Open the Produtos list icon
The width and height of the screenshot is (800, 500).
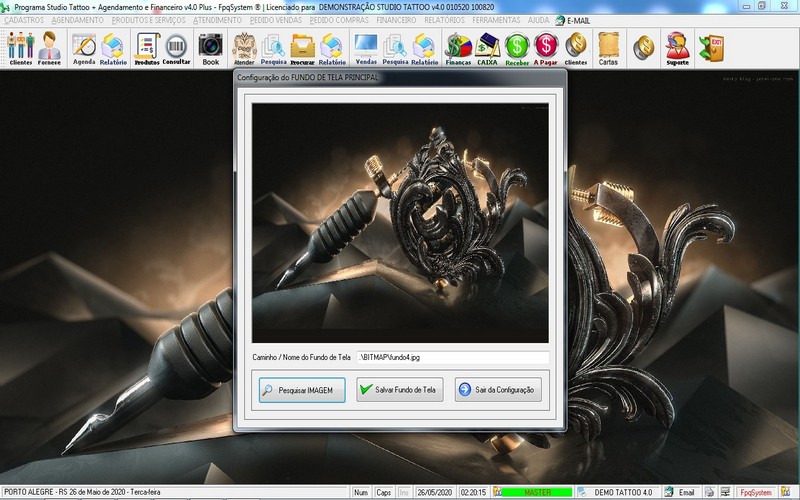coord(147,48)
